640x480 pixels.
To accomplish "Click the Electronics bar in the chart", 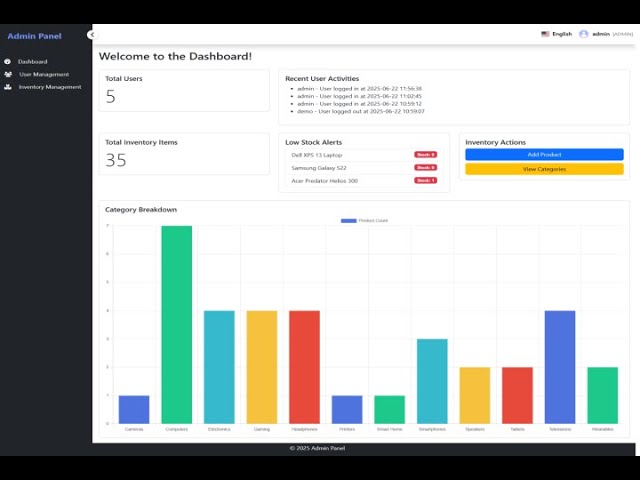I will (x=219, y=367).
